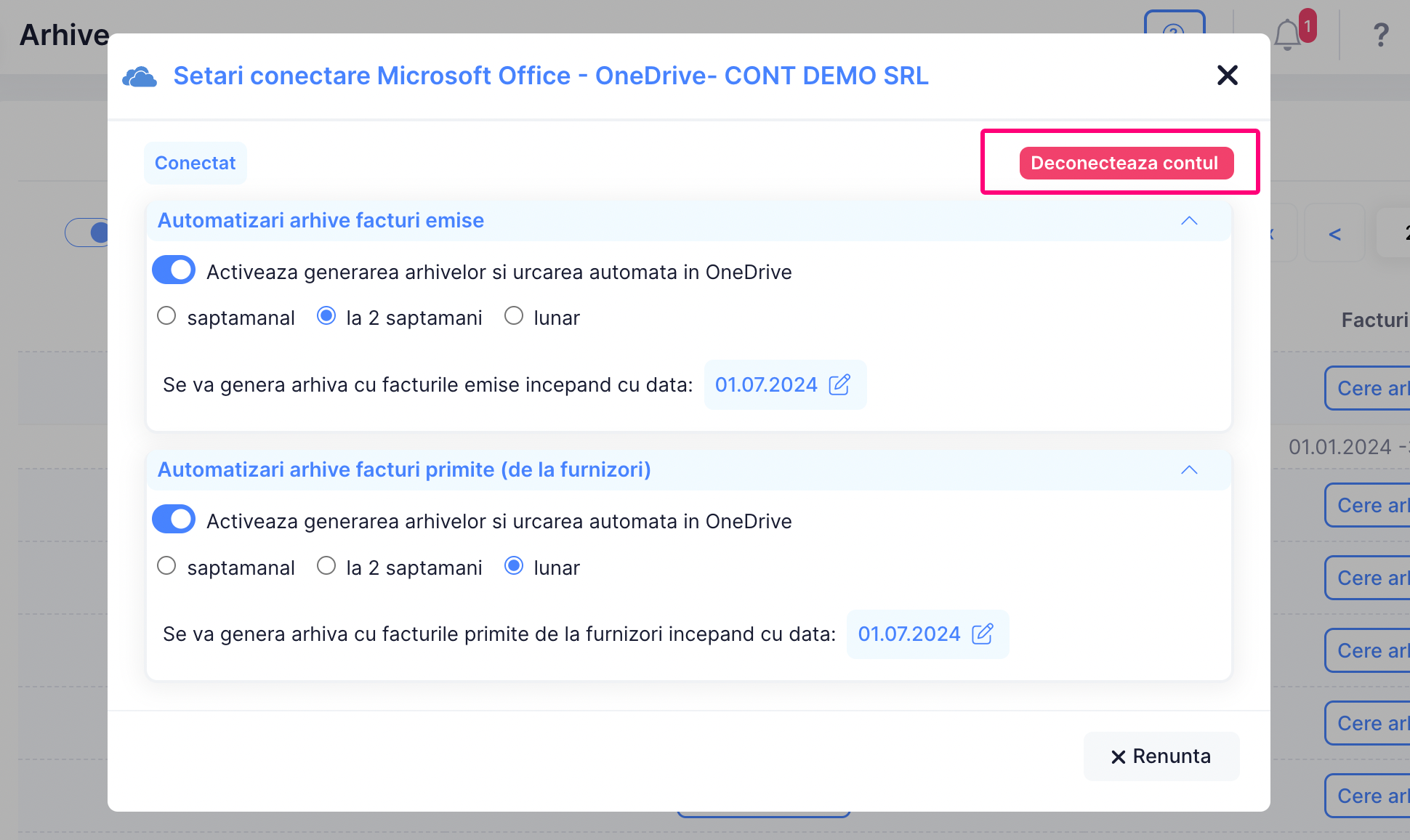Image resolution: width=1410 pixels, height=840 pixels.
Task: Edit start date for facturi emise
Action: point(839,384)
